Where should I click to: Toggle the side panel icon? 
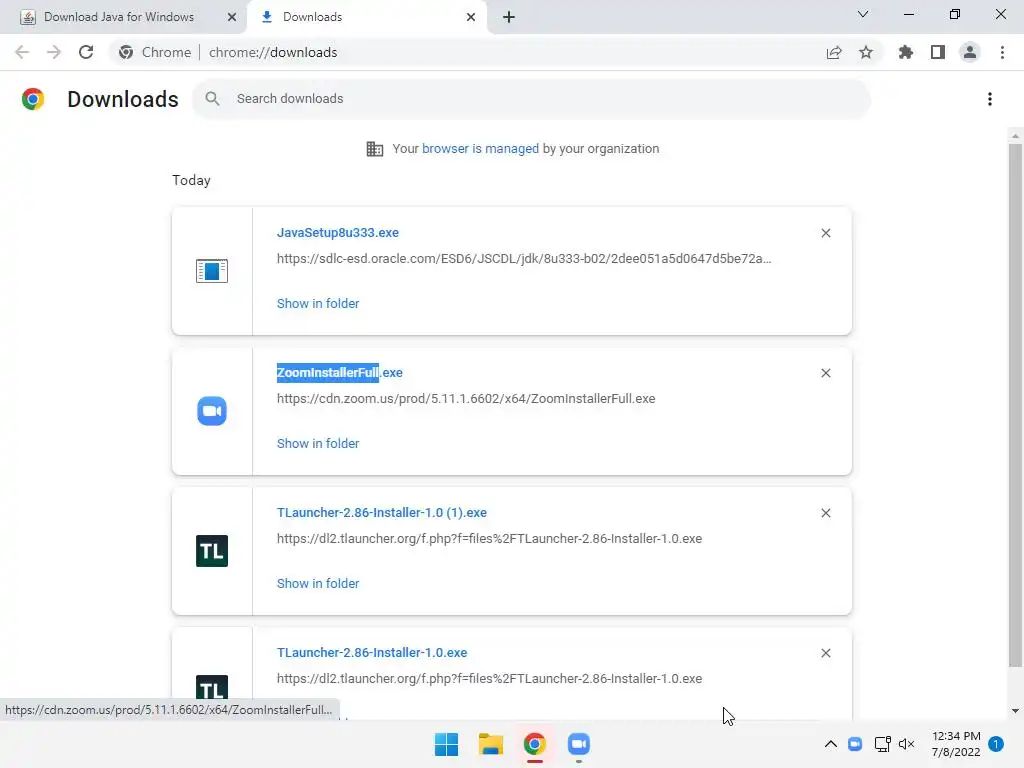pos(938,52)
